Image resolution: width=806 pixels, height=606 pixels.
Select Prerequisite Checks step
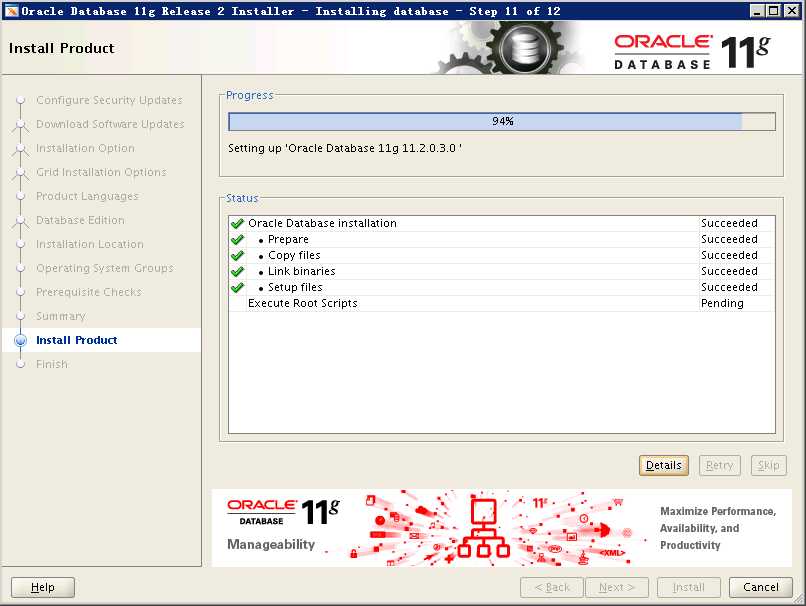point(88,292)
